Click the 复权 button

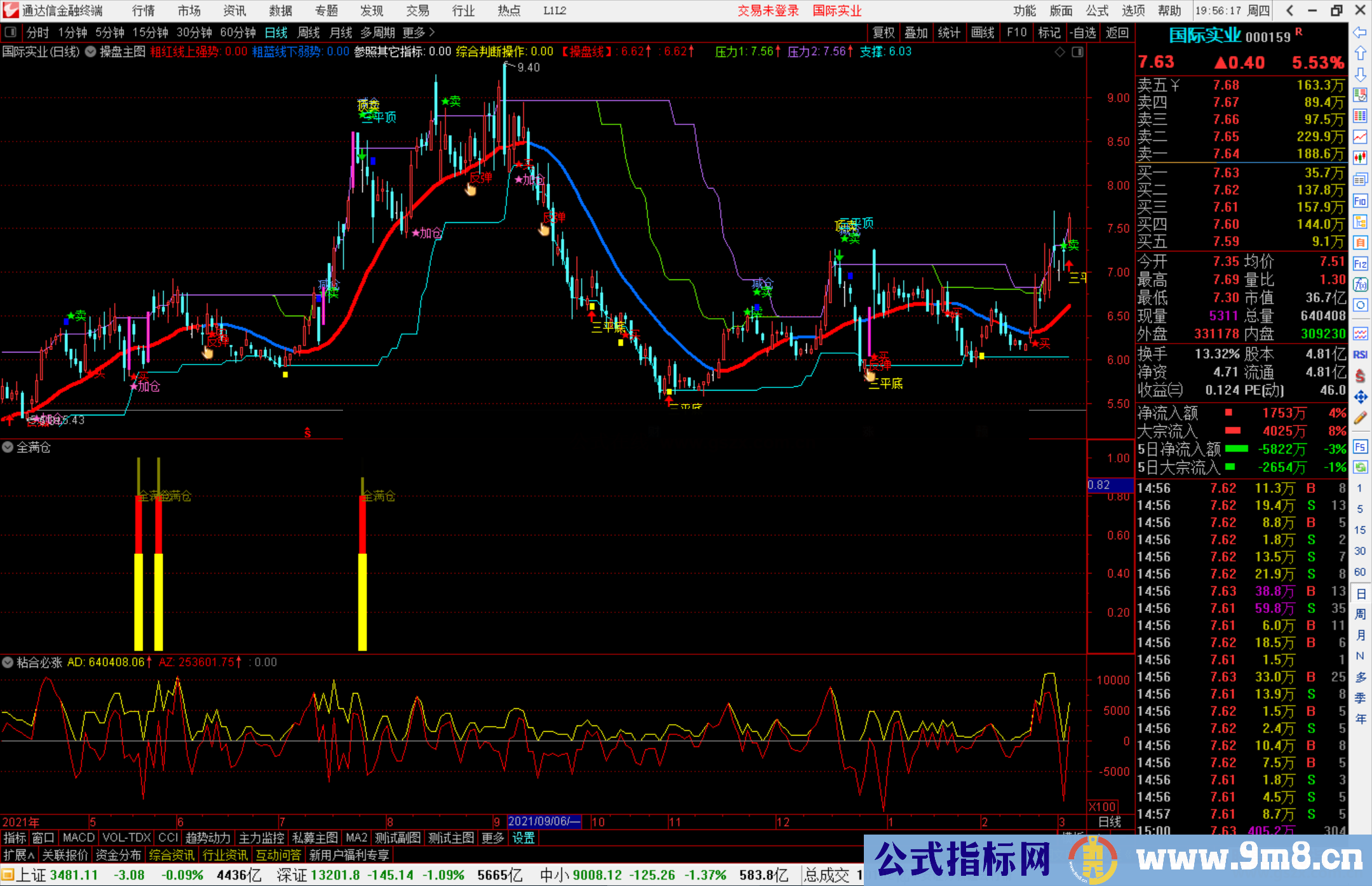(x=884, y=32)
